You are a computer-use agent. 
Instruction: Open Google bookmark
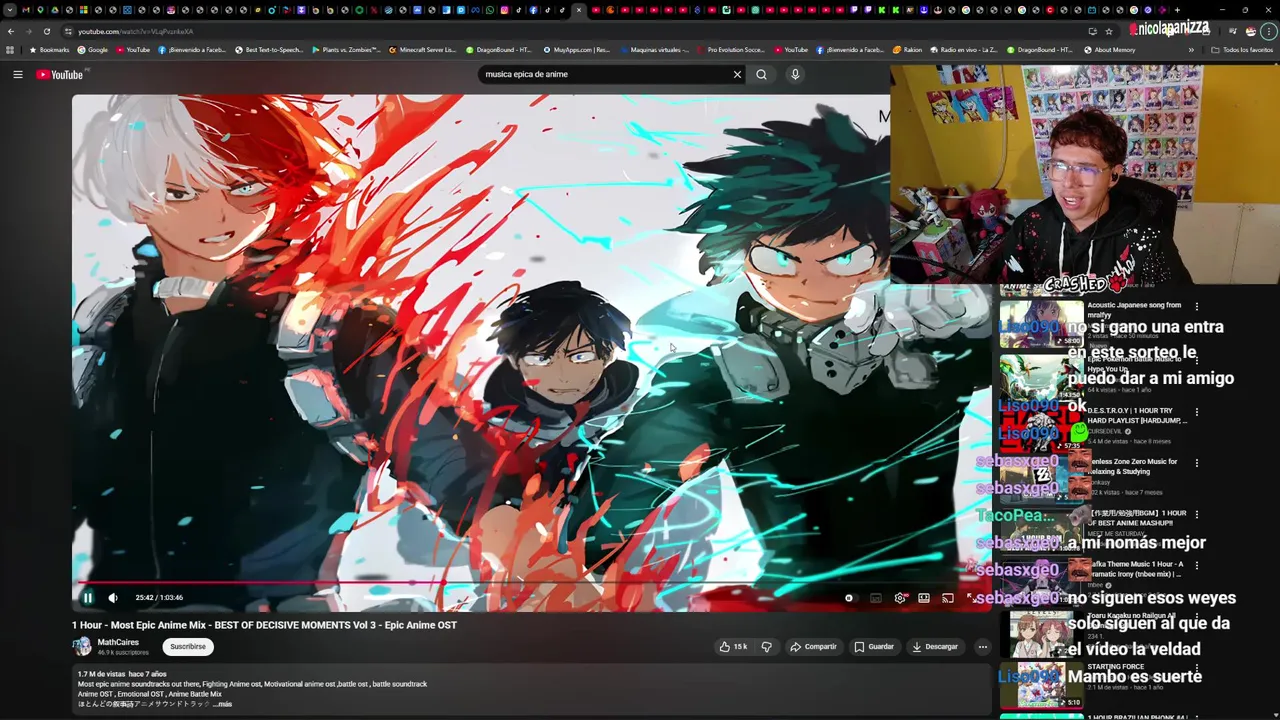[92, 50]
